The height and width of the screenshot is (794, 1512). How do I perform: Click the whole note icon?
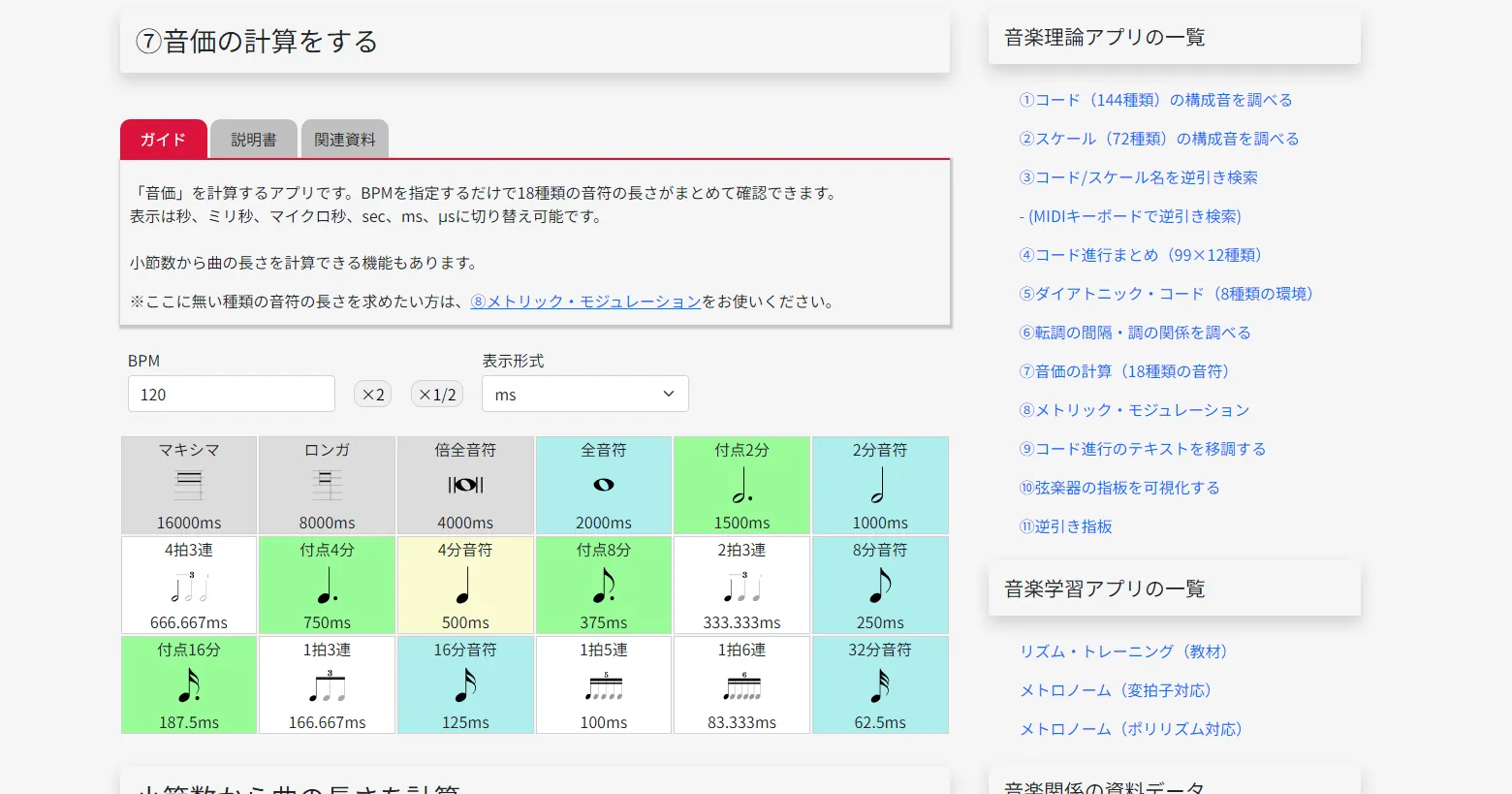click(604, 485)
